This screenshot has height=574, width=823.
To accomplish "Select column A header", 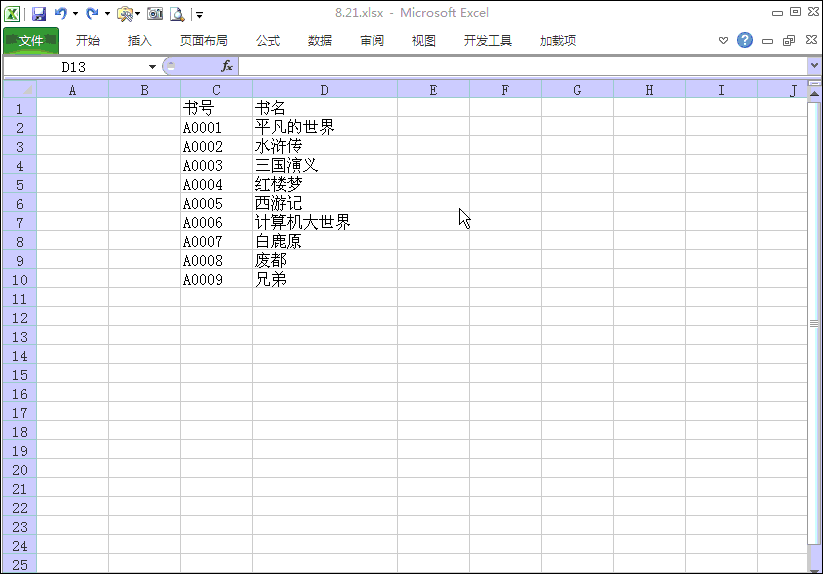I will point(72,90).
